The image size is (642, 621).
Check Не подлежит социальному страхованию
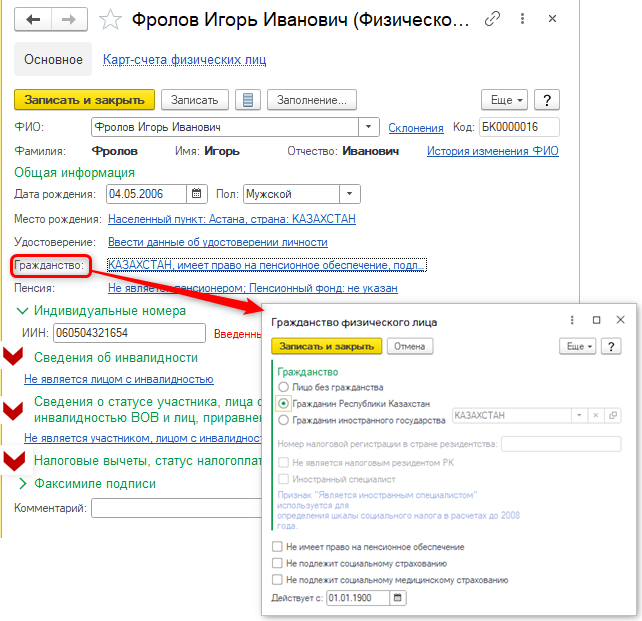(x=278, y=564)
